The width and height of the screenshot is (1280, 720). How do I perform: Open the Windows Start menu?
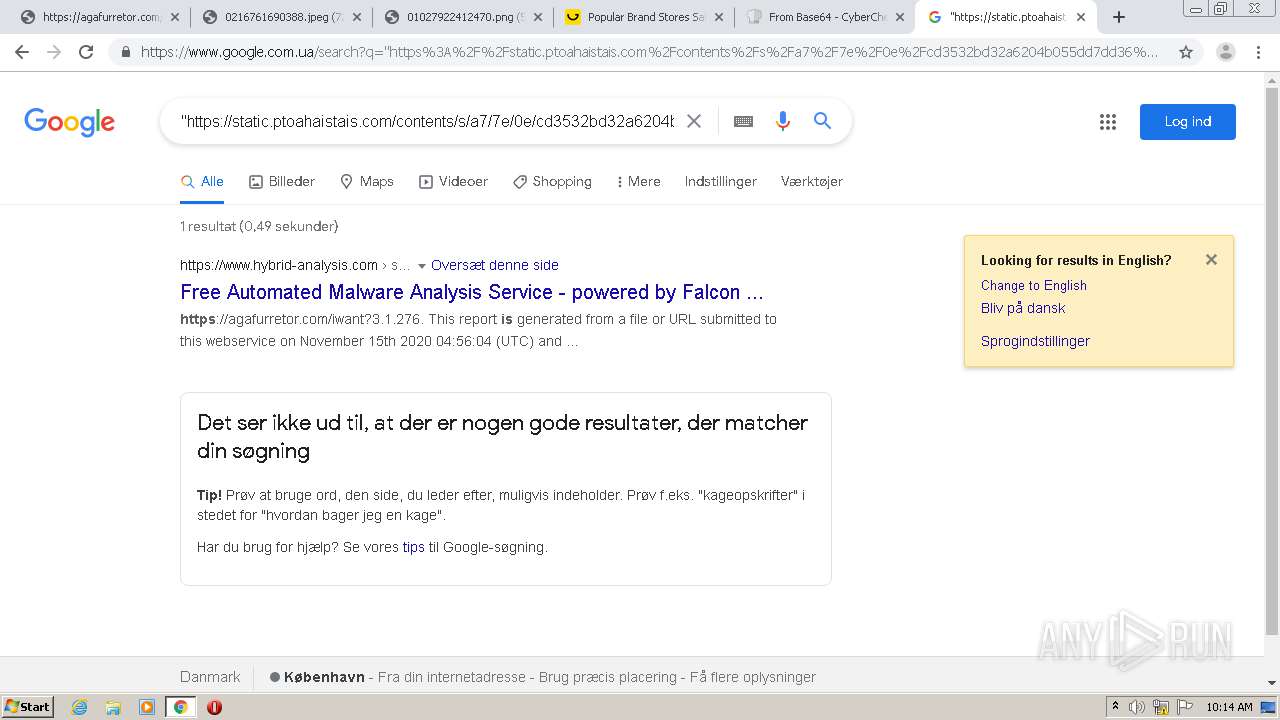pos(28,707)
